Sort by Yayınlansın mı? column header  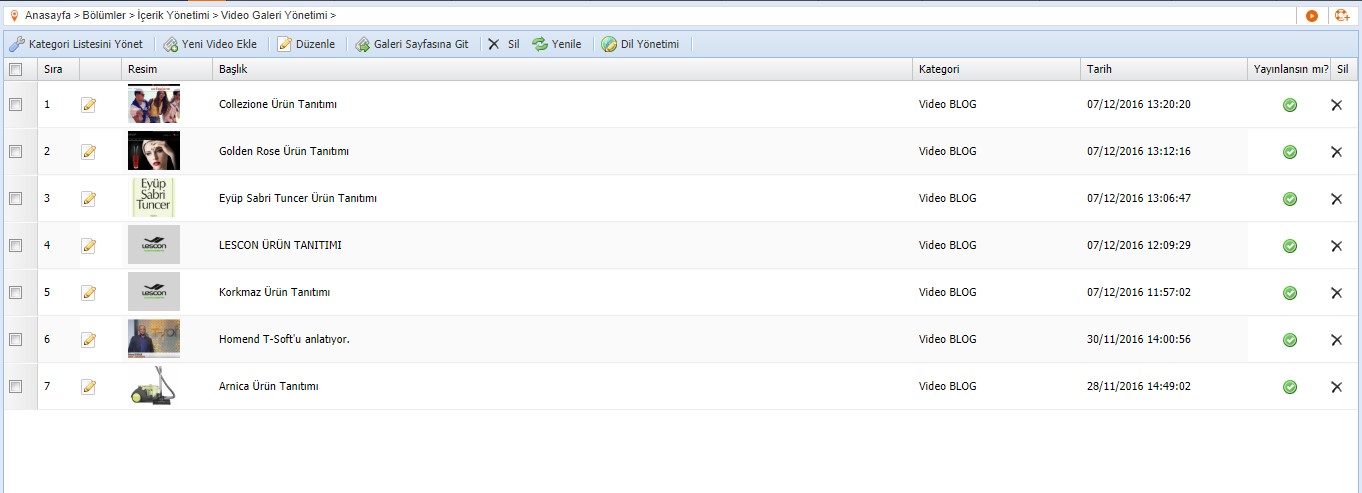click(x=1290, y=70)
